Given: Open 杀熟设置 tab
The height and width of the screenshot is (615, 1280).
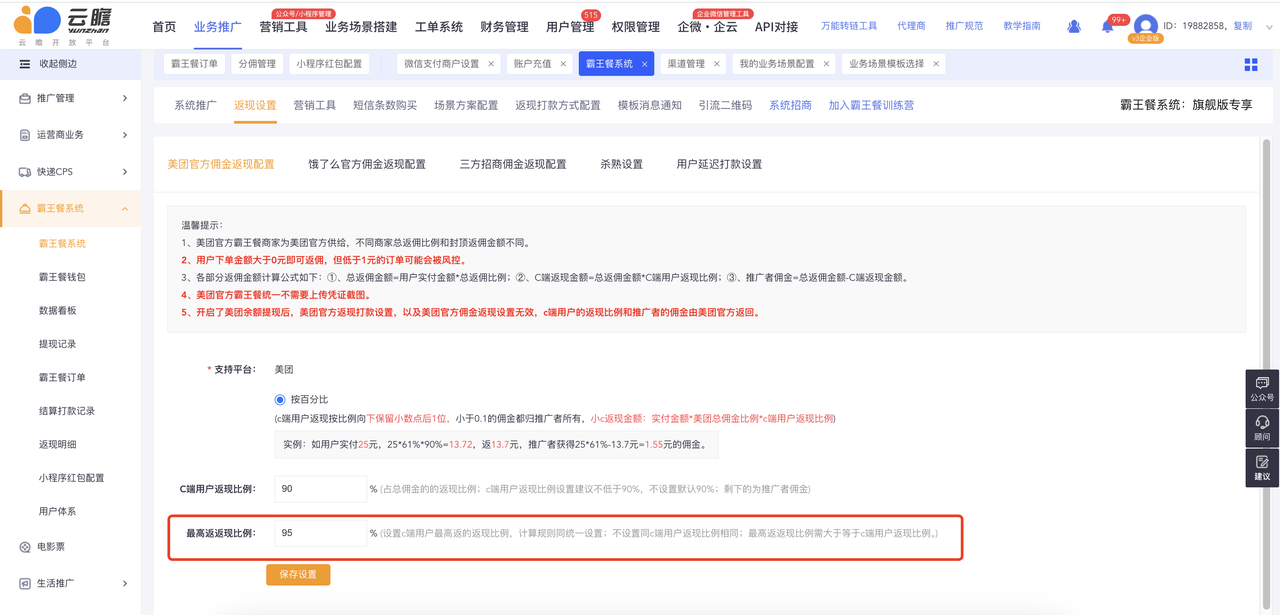Looking at the screenshot, I should [x=622, y=164].
